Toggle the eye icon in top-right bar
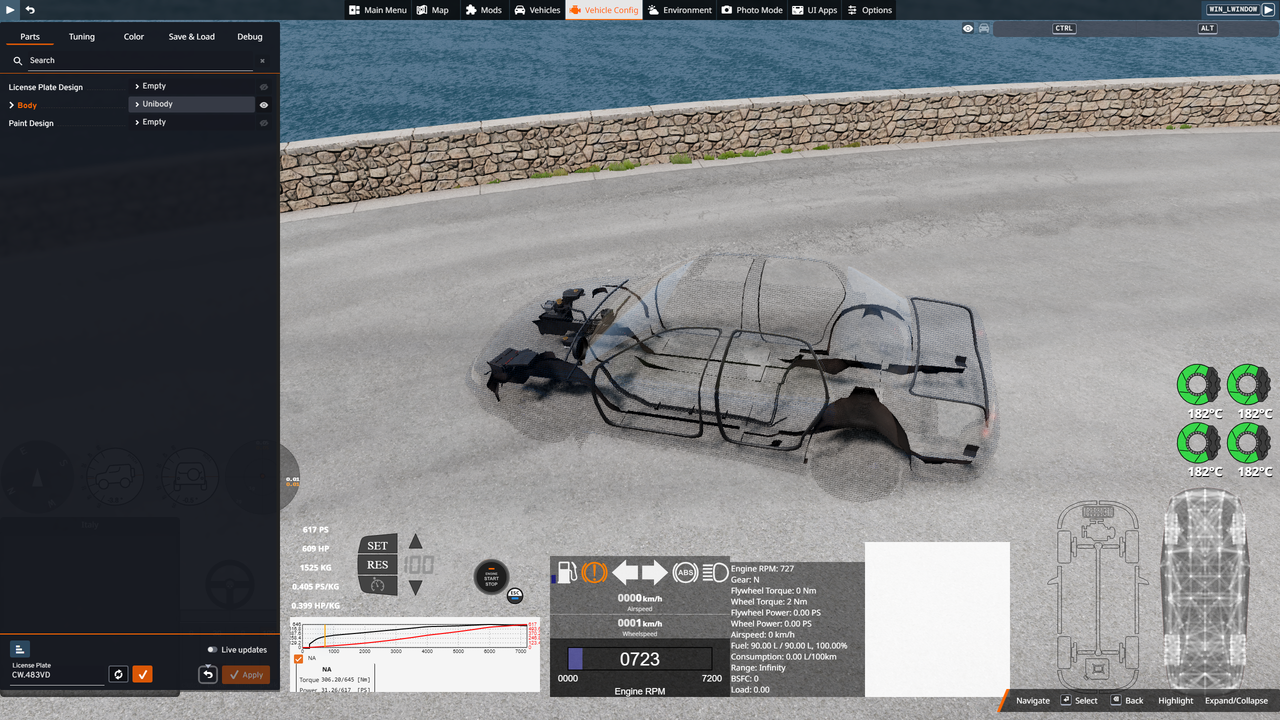Viewport: 1280px width, 720px height. tap(968, 28)
